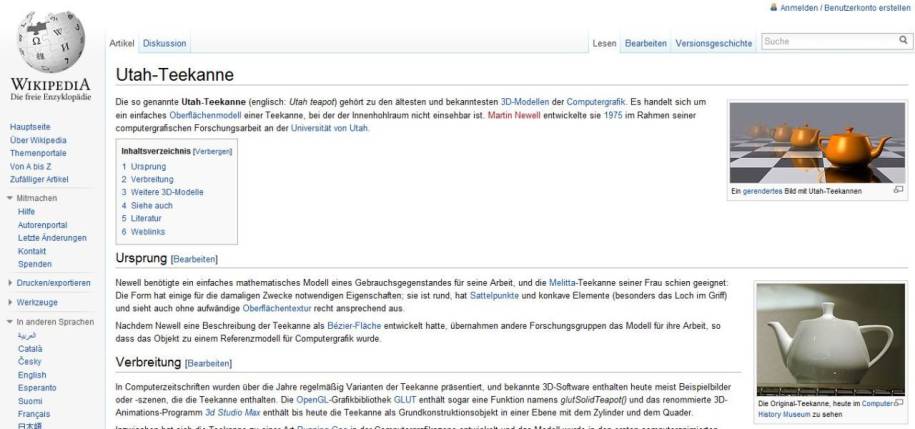Enlarge the original teapot image icon
The height and width of the screenshot is (429, 915).
898,403
